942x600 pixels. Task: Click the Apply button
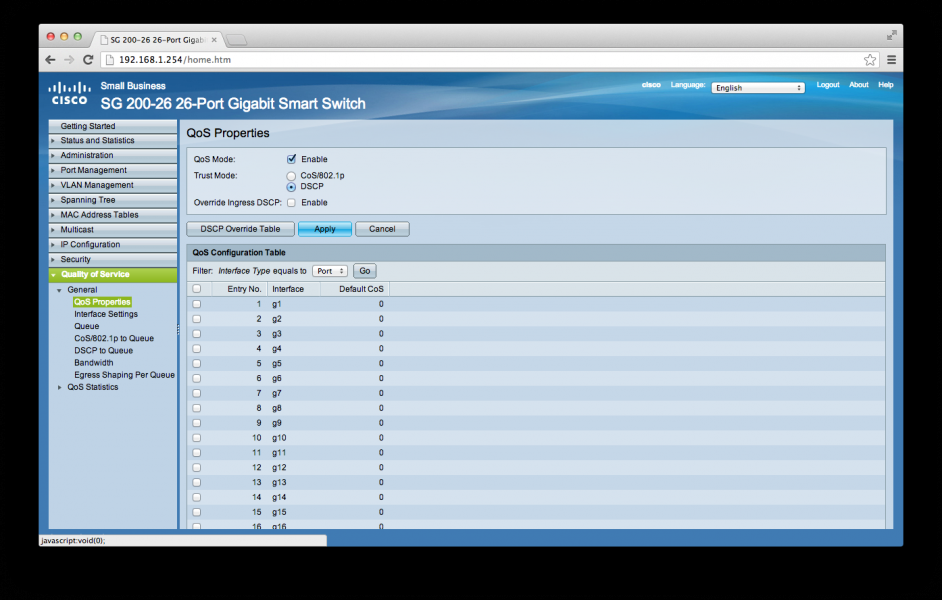(324, 229)
